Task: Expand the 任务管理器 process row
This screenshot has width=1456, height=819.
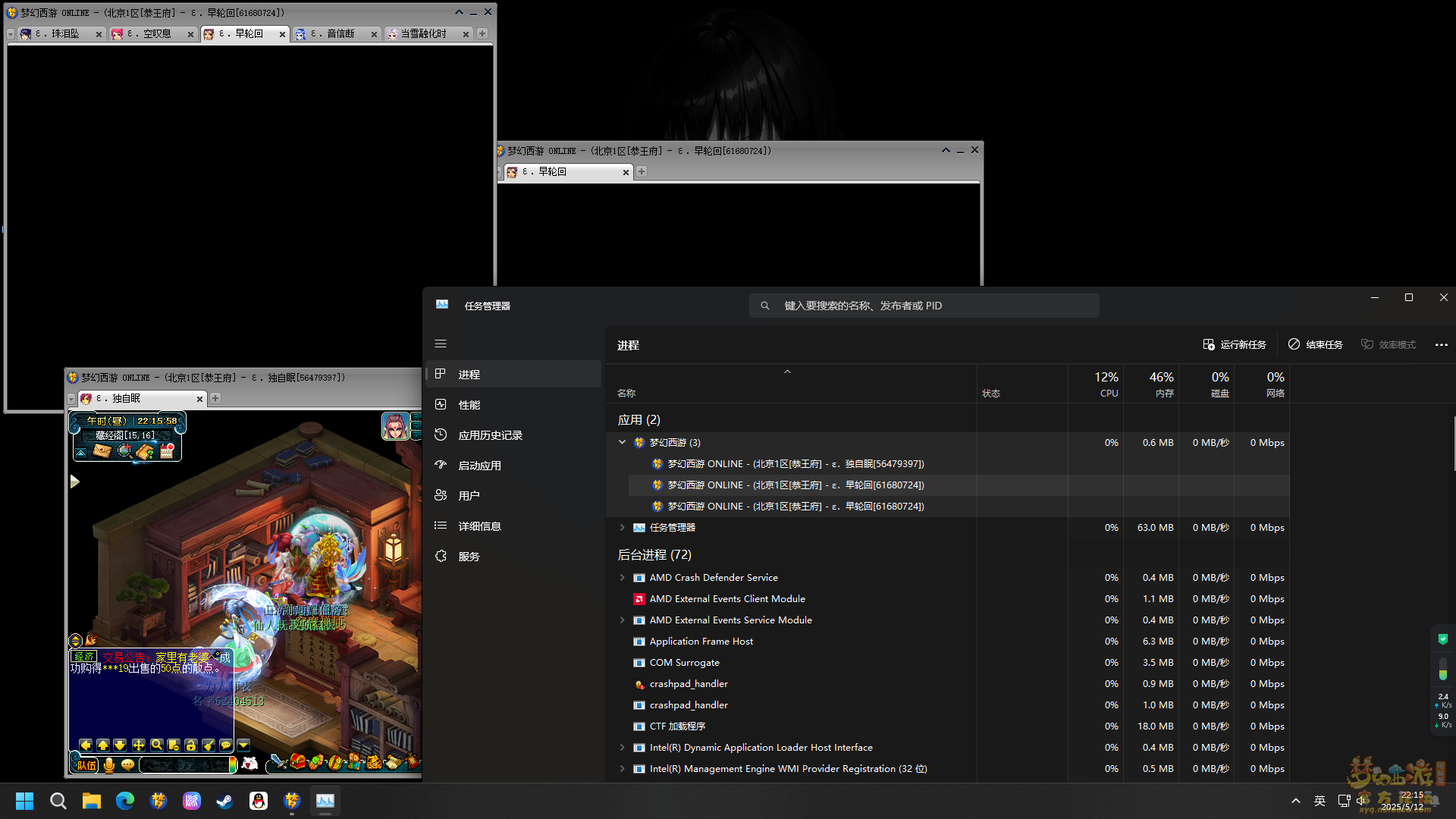Action: [622, 527]
